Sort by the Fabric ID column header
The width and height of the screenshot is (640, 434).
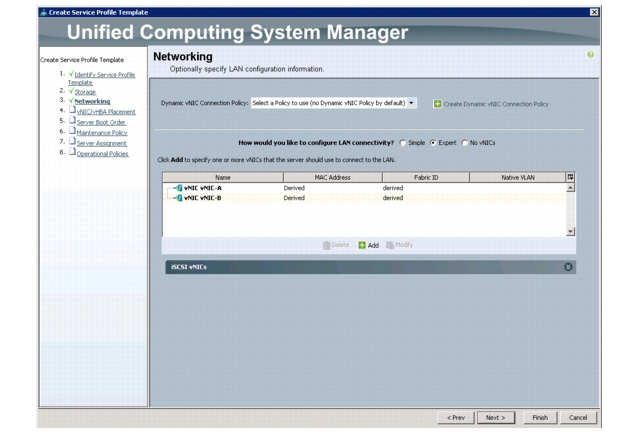(426, 177)
